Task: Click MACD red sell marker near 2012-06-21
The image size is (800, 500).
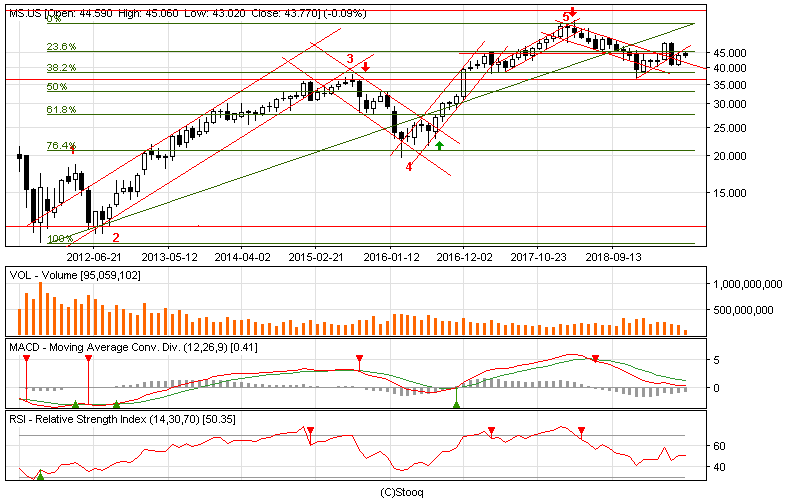Action: [x=89, y=358]
